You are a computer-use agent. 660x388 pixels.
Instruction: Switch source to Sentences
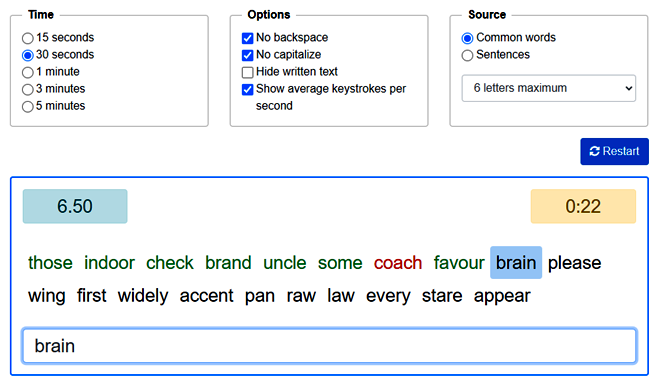pyautogui.click(x=467, y=55)
